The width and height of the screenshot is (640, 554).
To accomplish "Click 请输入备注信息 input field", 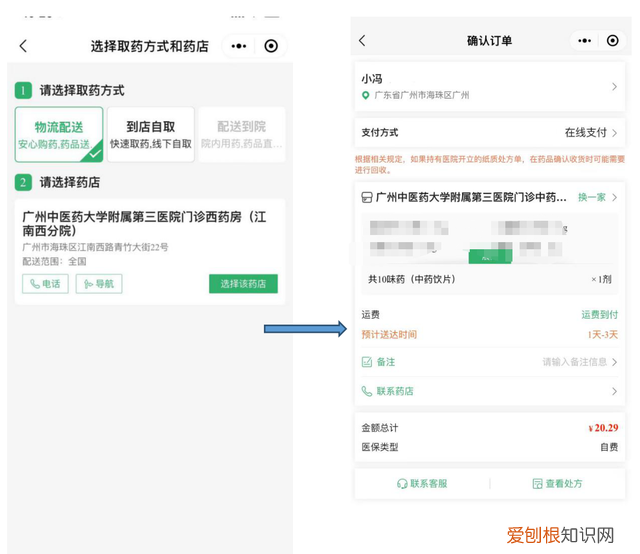I will tap(575, 362).
